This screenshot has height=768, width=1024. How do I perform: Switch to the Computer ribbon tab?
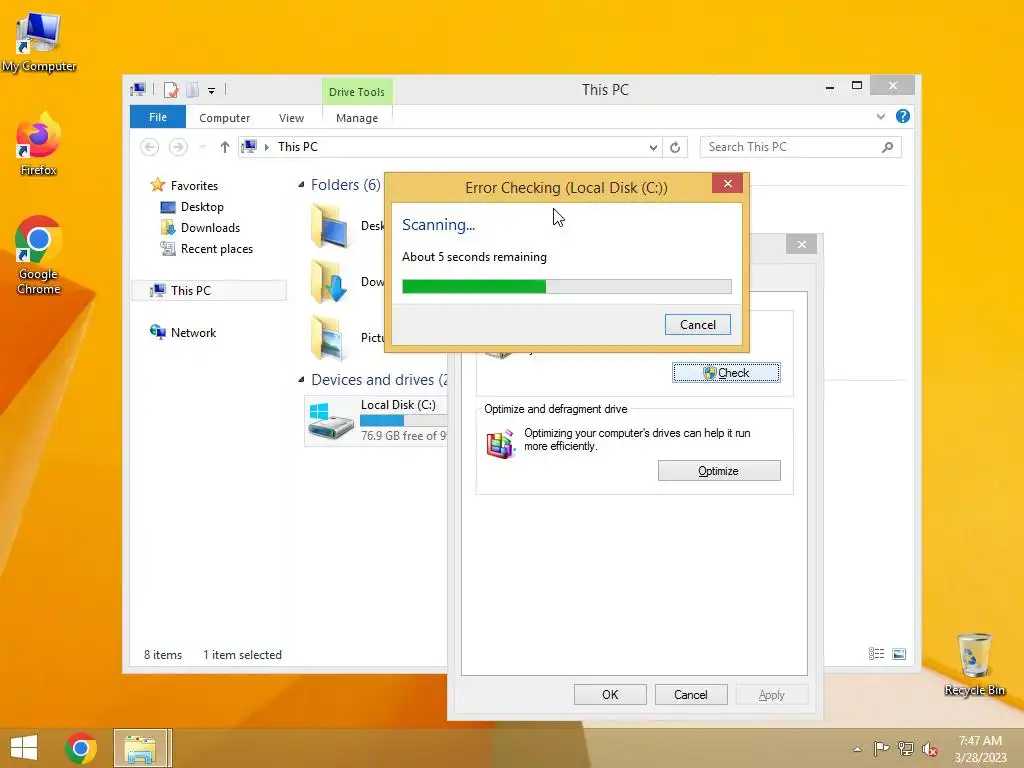point(225,118)
